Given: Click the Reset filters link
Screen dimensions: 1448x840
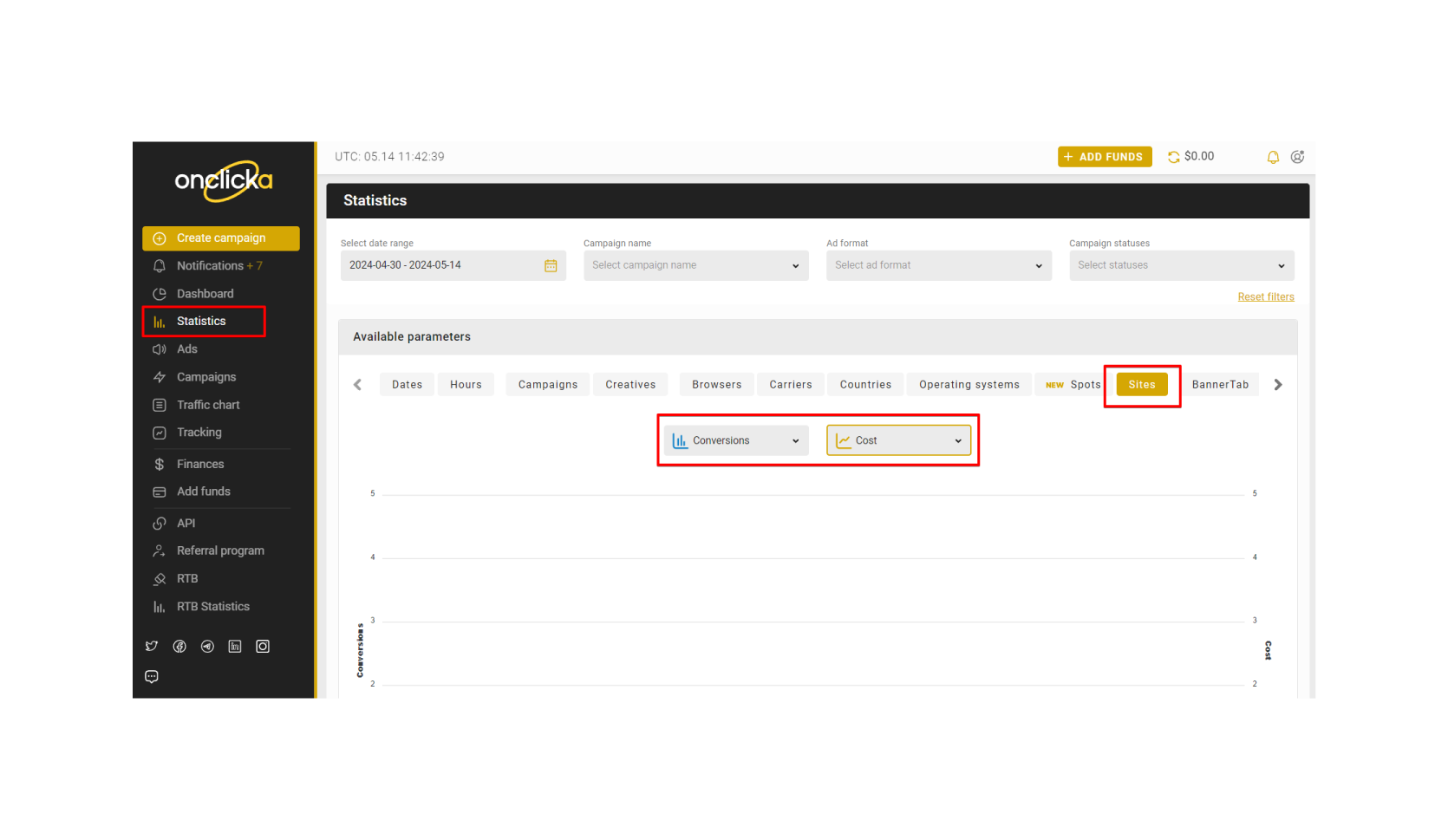Looking at the screenshot, I should (x=1265, y=297).
